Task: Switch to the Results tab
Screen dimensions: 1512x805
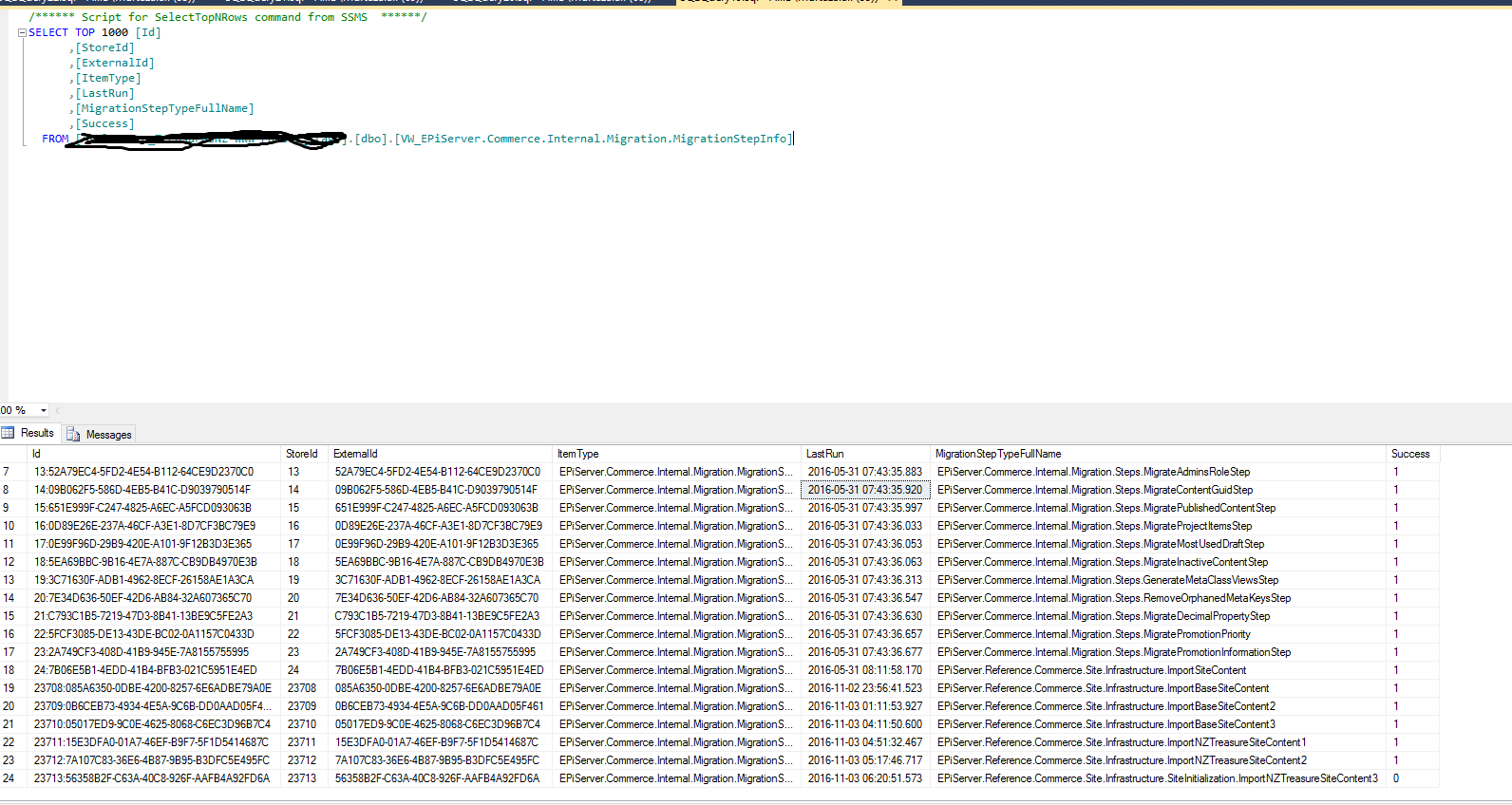Action: click(x=28, y=433)
